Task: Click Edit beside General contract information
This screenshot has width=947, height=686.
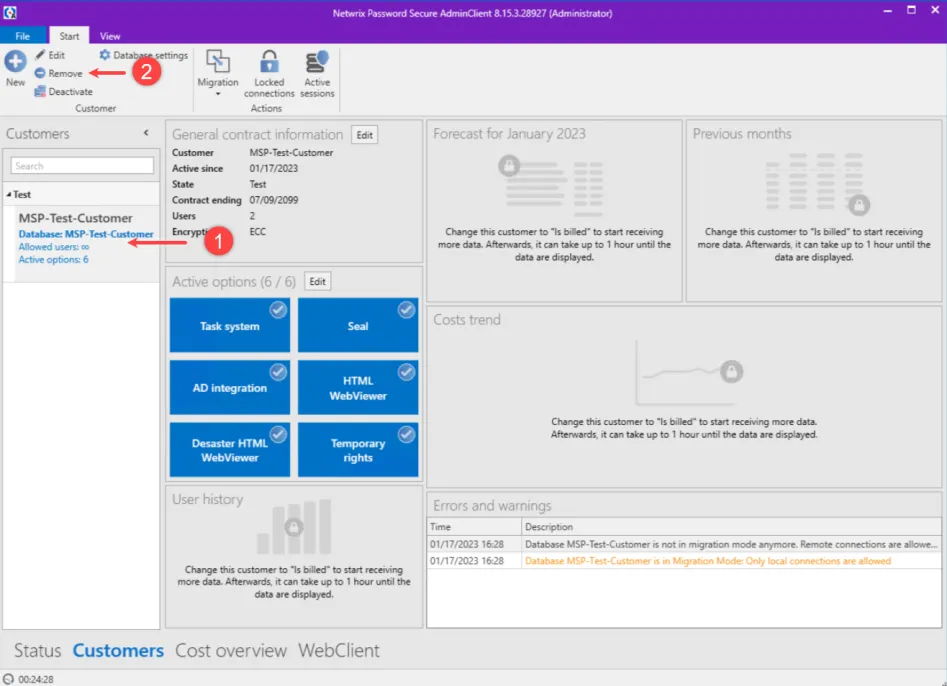Action: point(364,135)
